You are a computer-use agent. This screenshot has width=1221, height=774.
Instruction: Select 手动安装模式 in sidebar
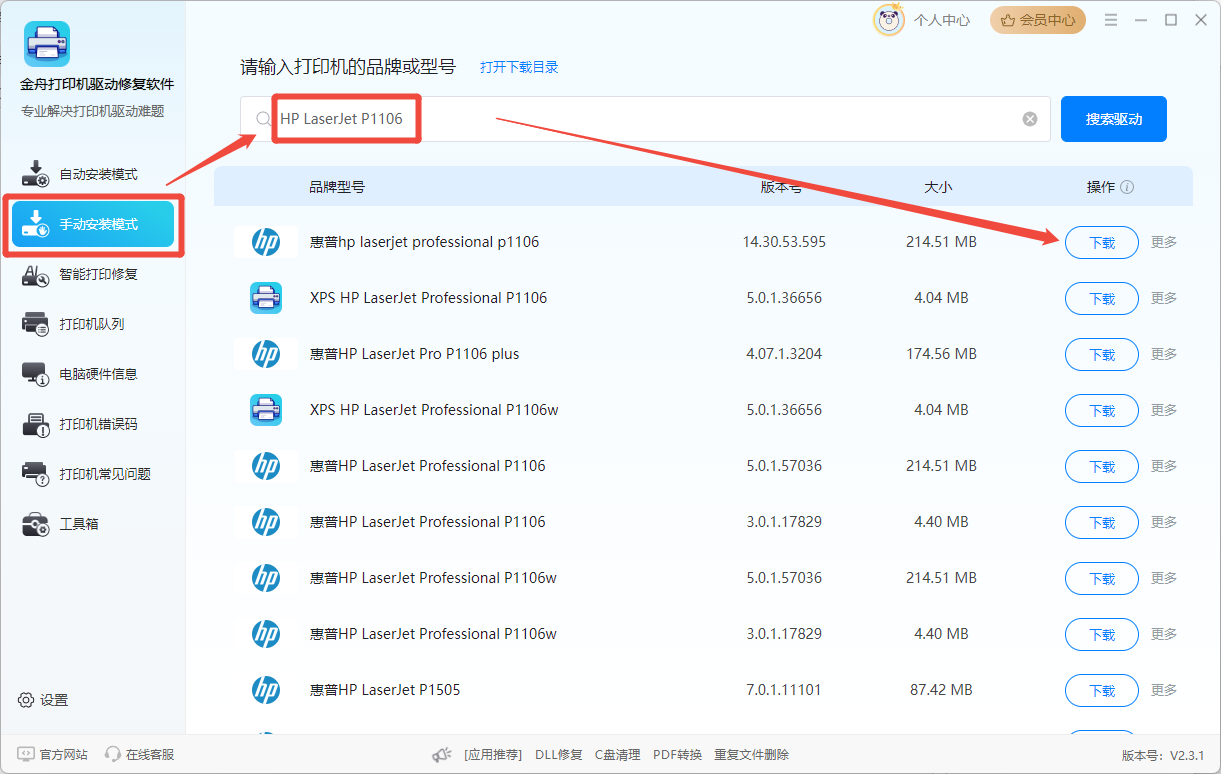pyautogui.click(x=93, y=224)
